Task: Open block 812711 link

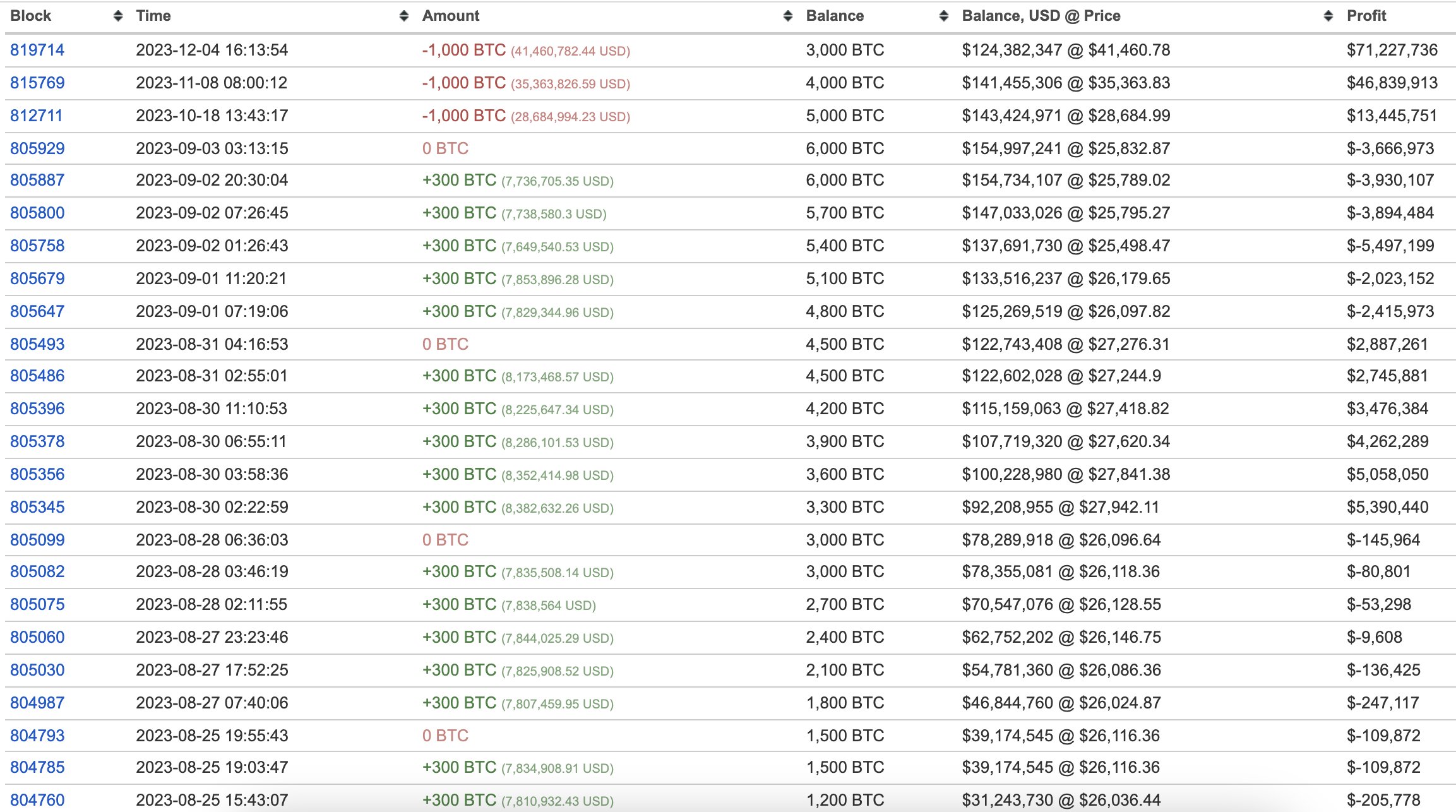Action: pos(37,116)
